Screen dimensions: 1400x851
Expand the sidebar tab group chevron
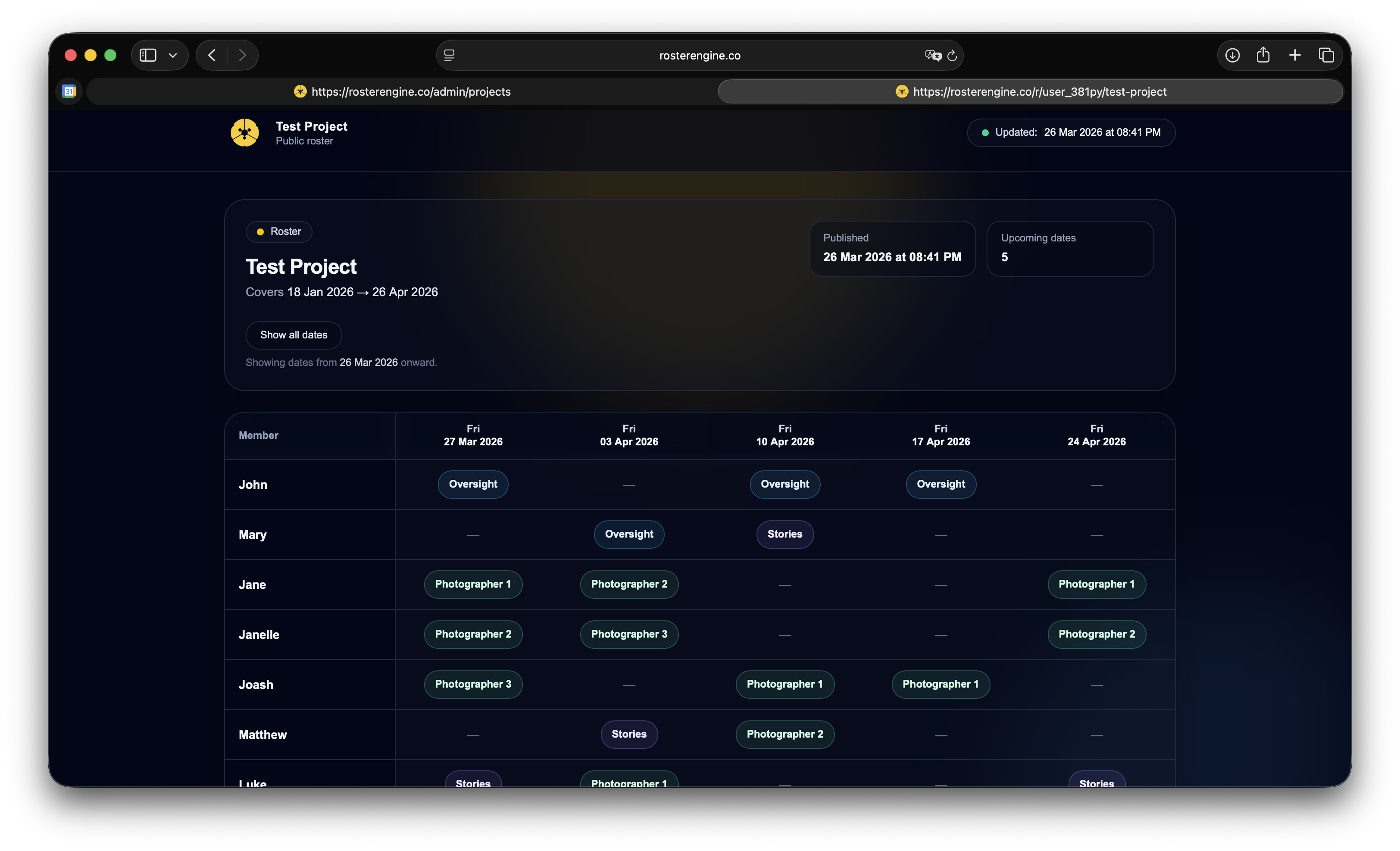[x=173, y=55]
